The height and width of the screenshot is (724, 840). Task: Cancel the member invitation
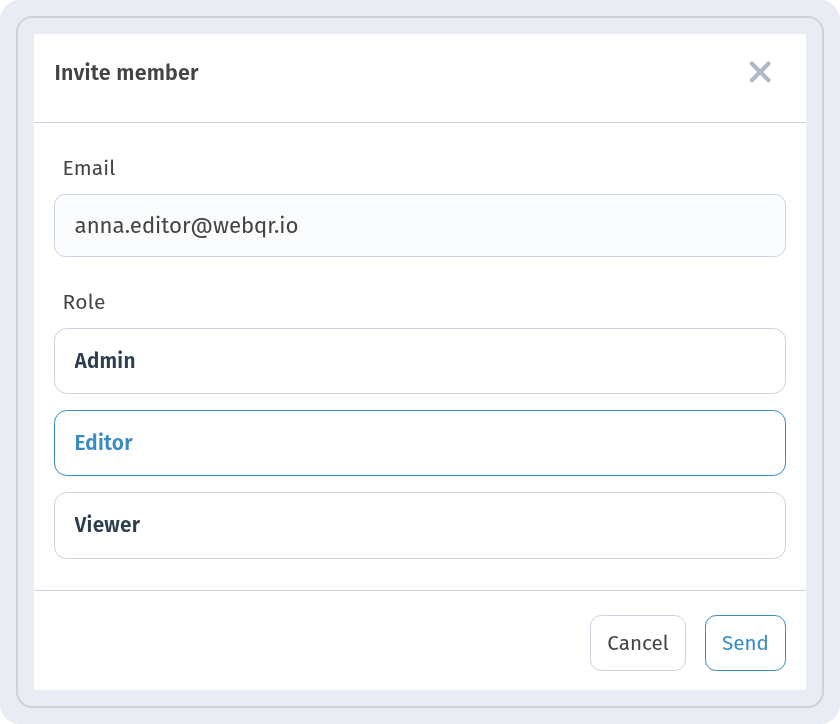point(638,643)
